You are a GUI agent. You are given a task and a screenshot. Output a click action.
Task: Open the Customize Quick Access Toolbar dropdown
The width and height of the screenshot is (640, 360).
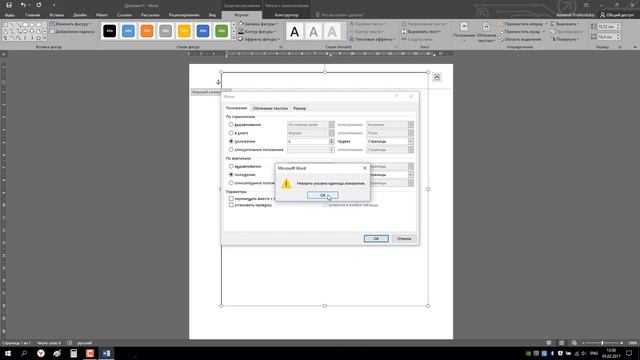click(x=53, y=5)
